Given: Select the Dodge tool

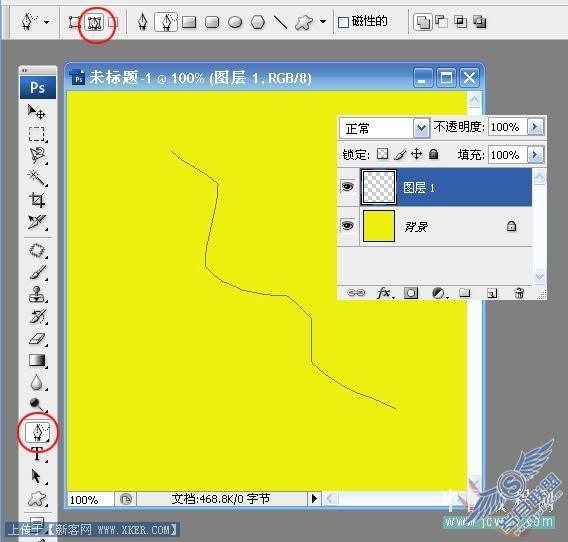Looking at the screenshot, I should (x=37, y=404).
